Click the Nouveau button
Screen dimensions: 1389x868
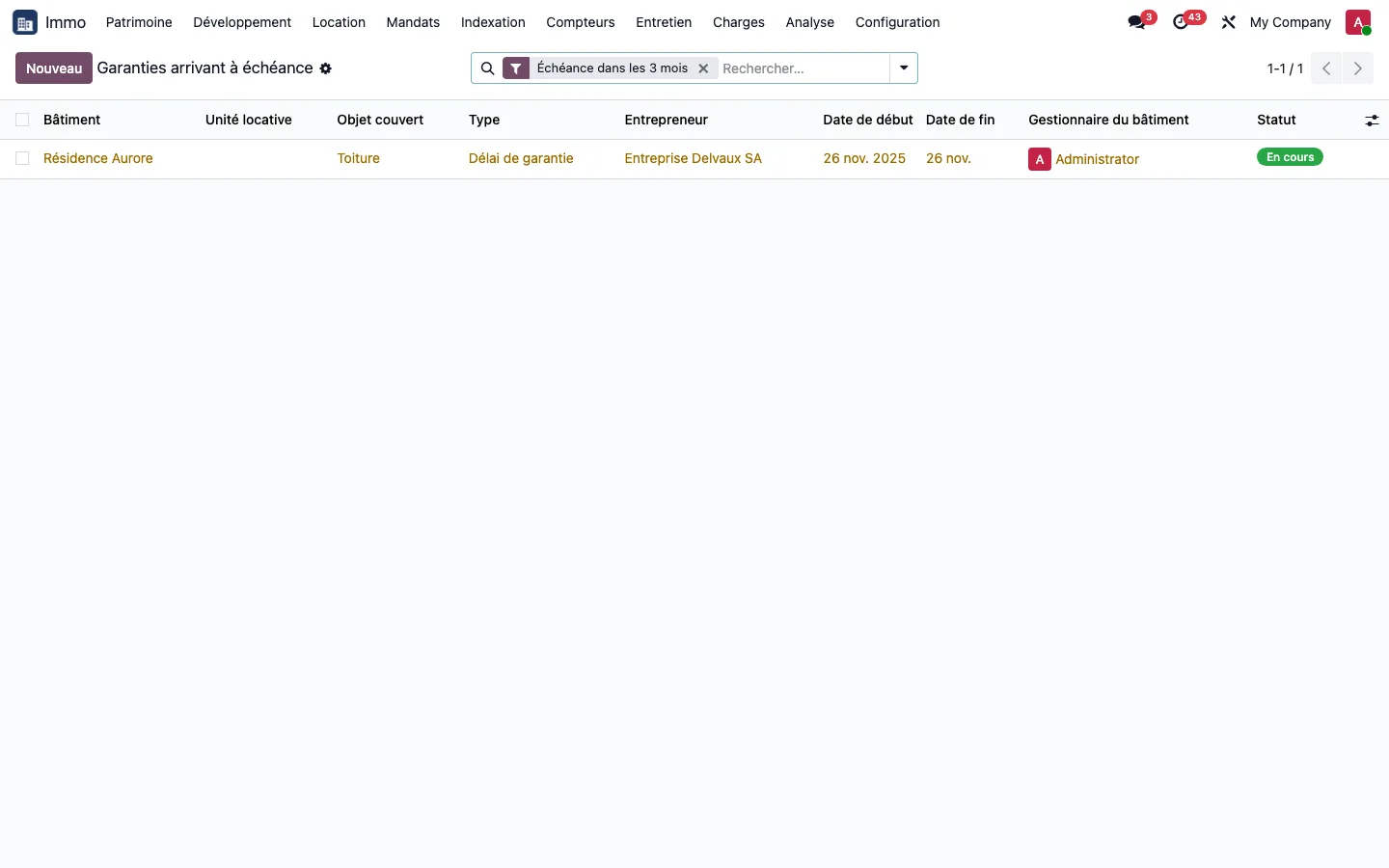[x=54, y=68]
